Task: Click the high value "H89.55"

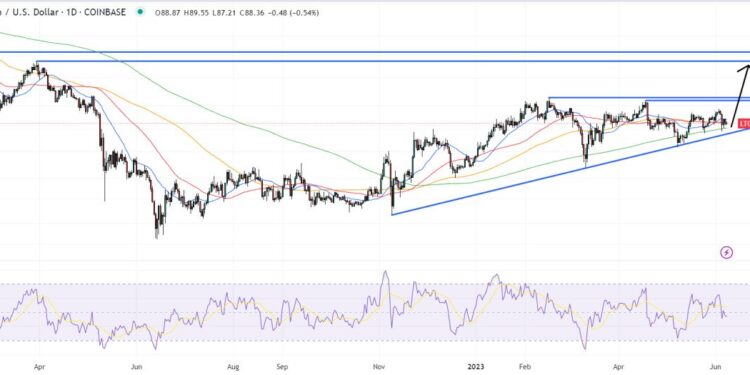Action: pyautogui.click(x=198, y=13)
